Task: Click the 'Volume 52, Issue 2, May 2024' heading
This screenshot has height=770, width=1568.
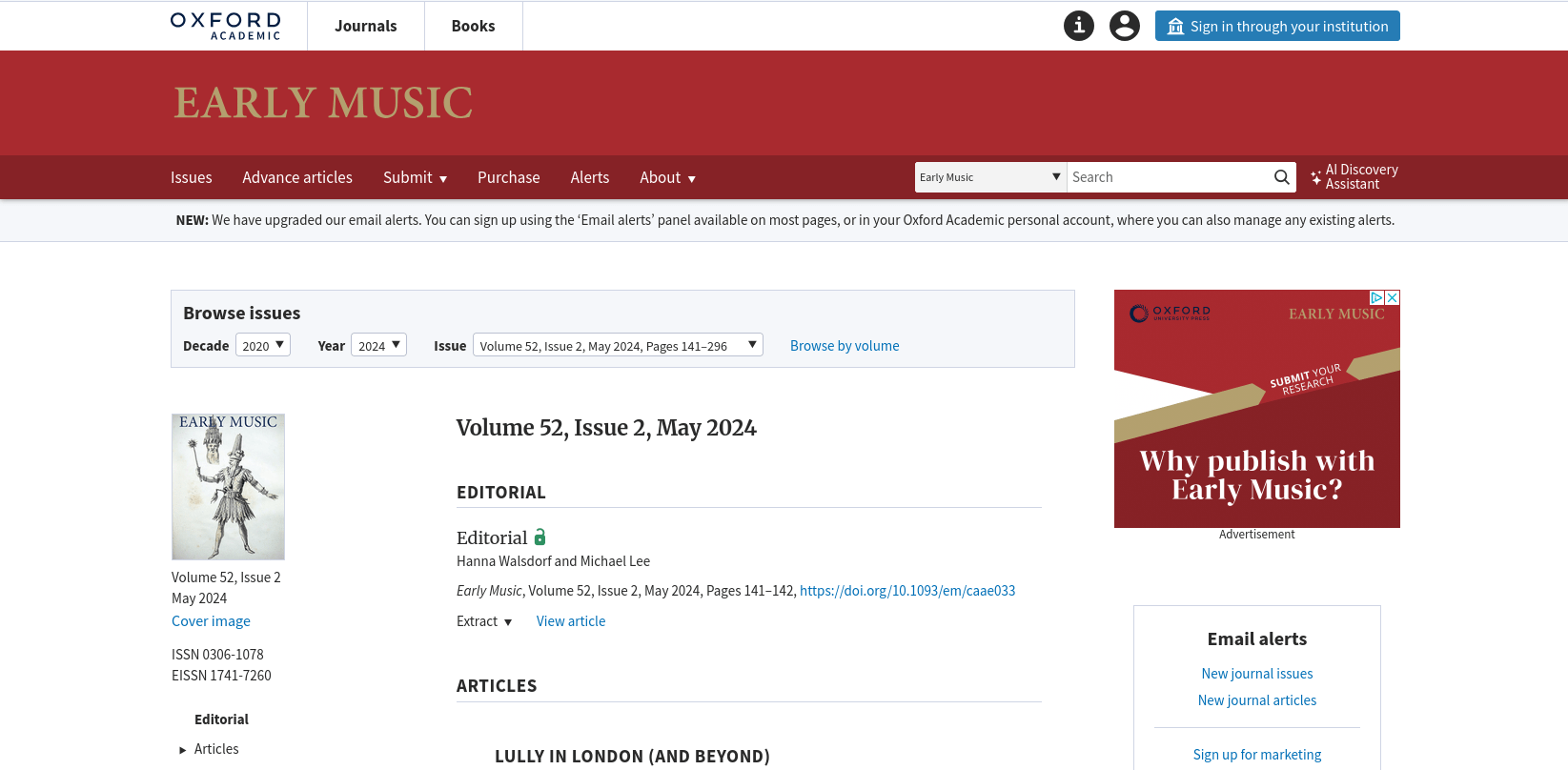Action: point(606,428)
